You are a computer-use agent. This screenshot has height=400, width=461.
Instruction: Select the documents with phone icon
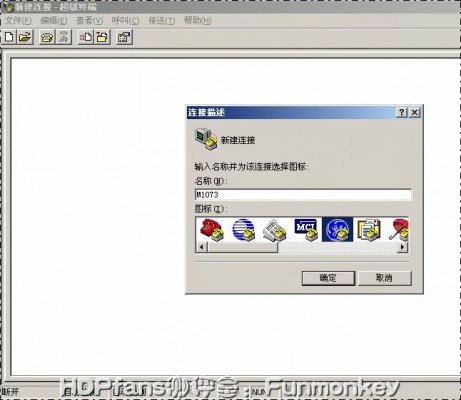[x=369, y=229]
